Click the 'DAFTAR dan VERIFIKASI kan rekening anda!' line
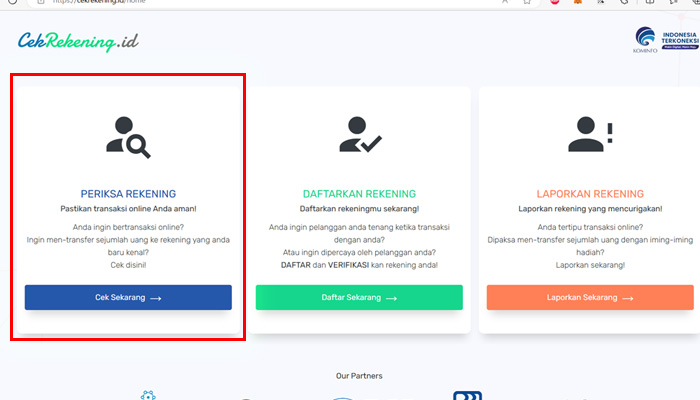This screenshot has width=700, height=400. pyautogui.click(x=359, y=265)
